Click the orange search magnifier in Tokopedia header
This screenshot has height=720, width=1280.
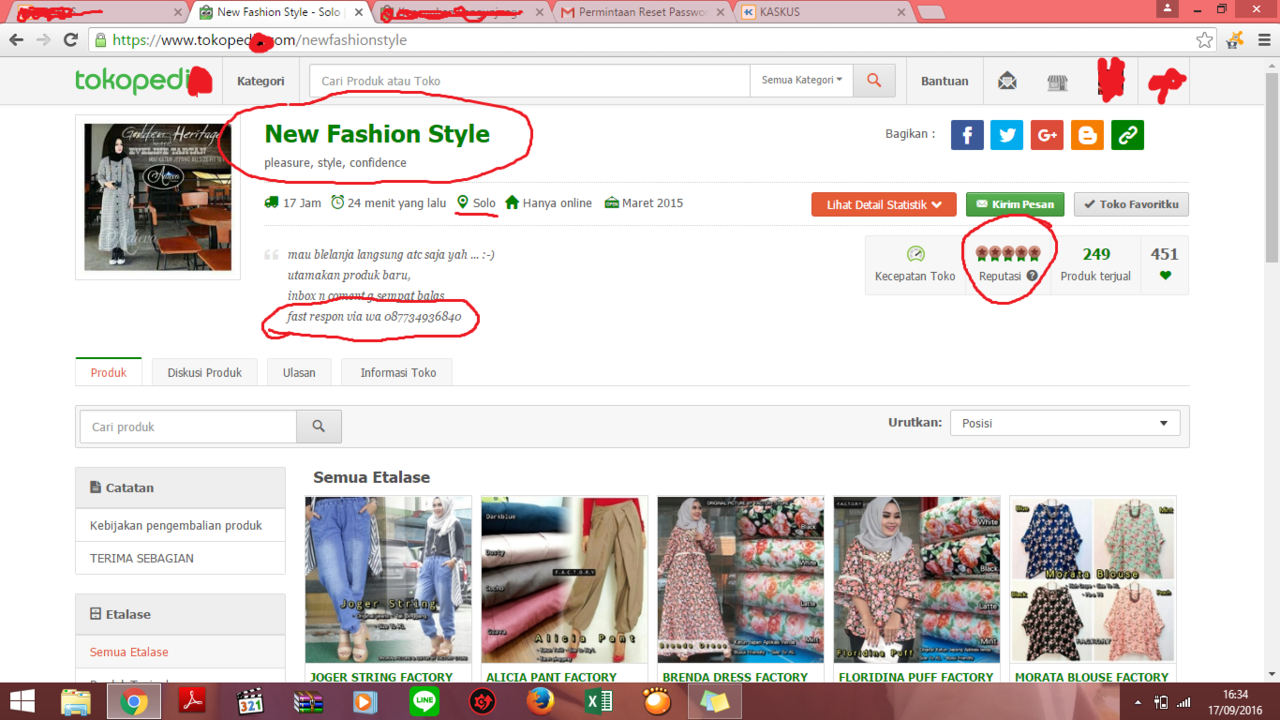874,81
